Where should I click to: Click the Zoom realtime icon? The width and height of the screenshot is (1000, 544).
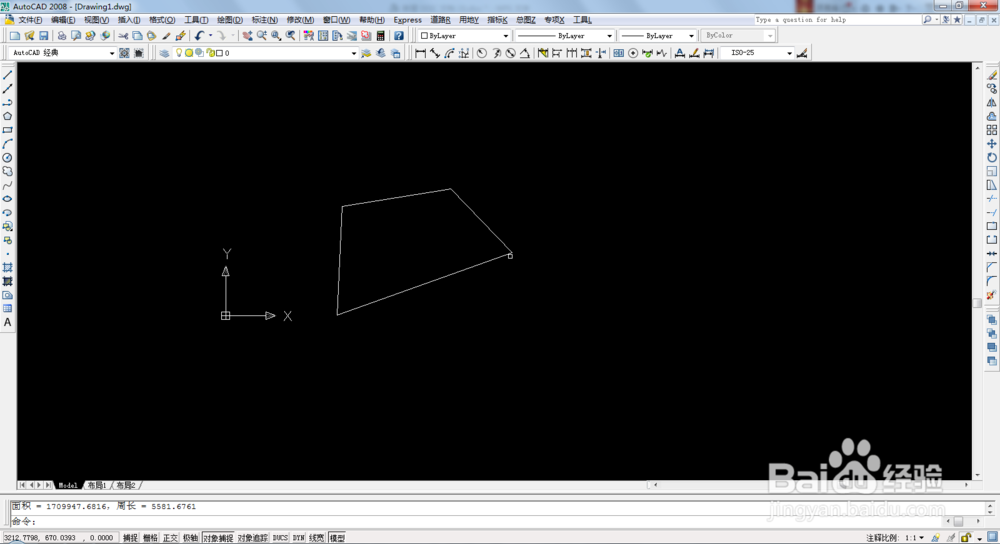(x=262, y=36)
